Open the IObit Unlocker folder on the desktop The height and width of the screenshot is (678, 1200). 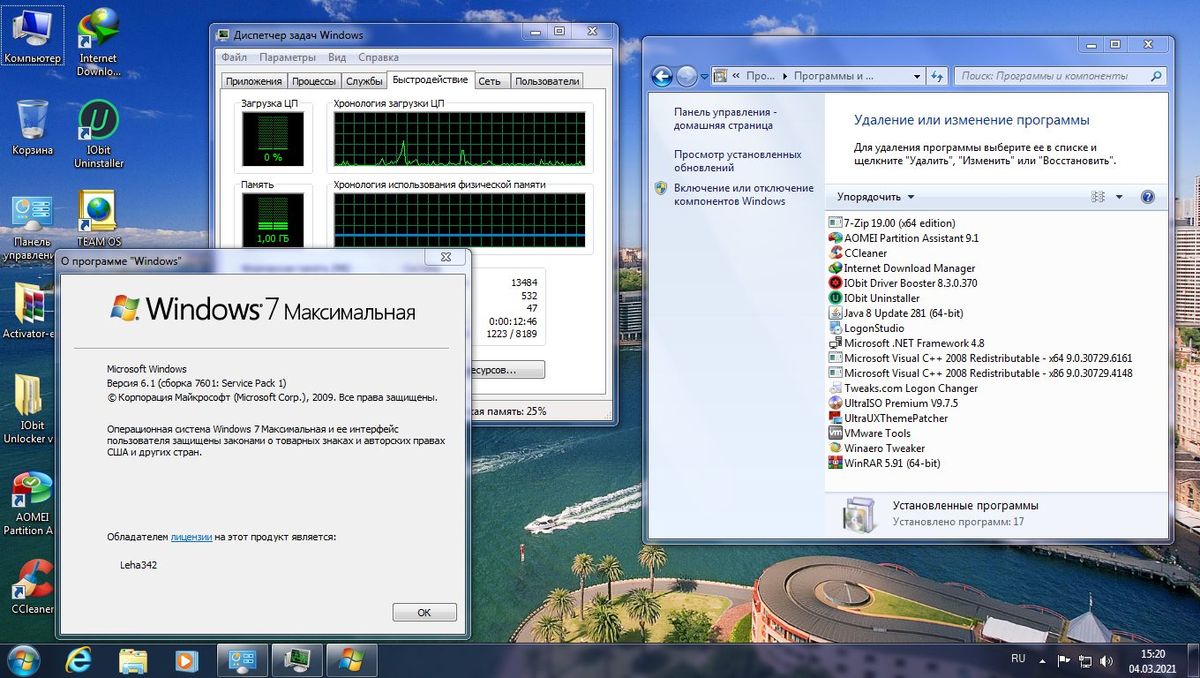pos(28,410)
